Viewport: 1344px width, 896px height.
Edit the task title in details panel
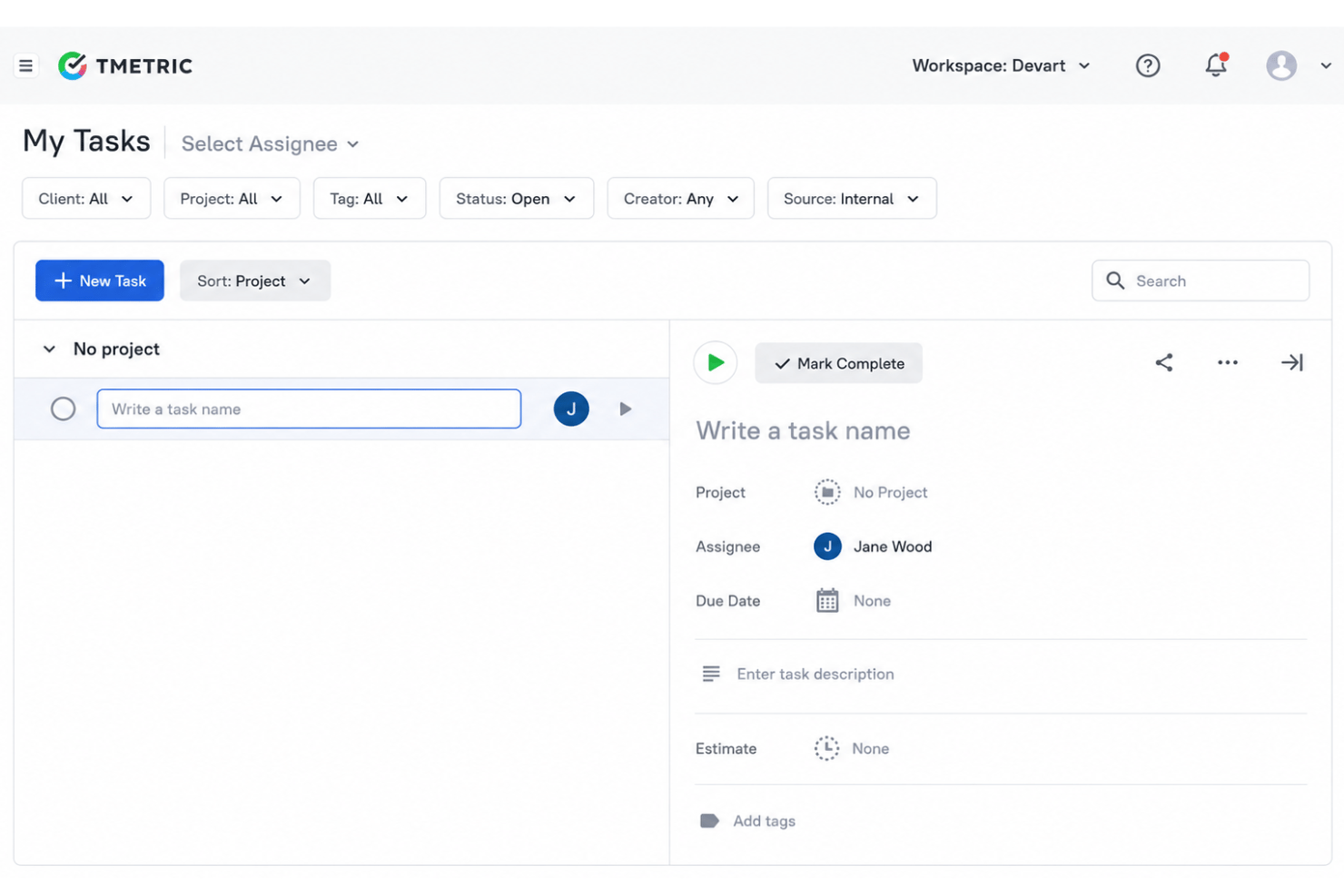(803, 430)
